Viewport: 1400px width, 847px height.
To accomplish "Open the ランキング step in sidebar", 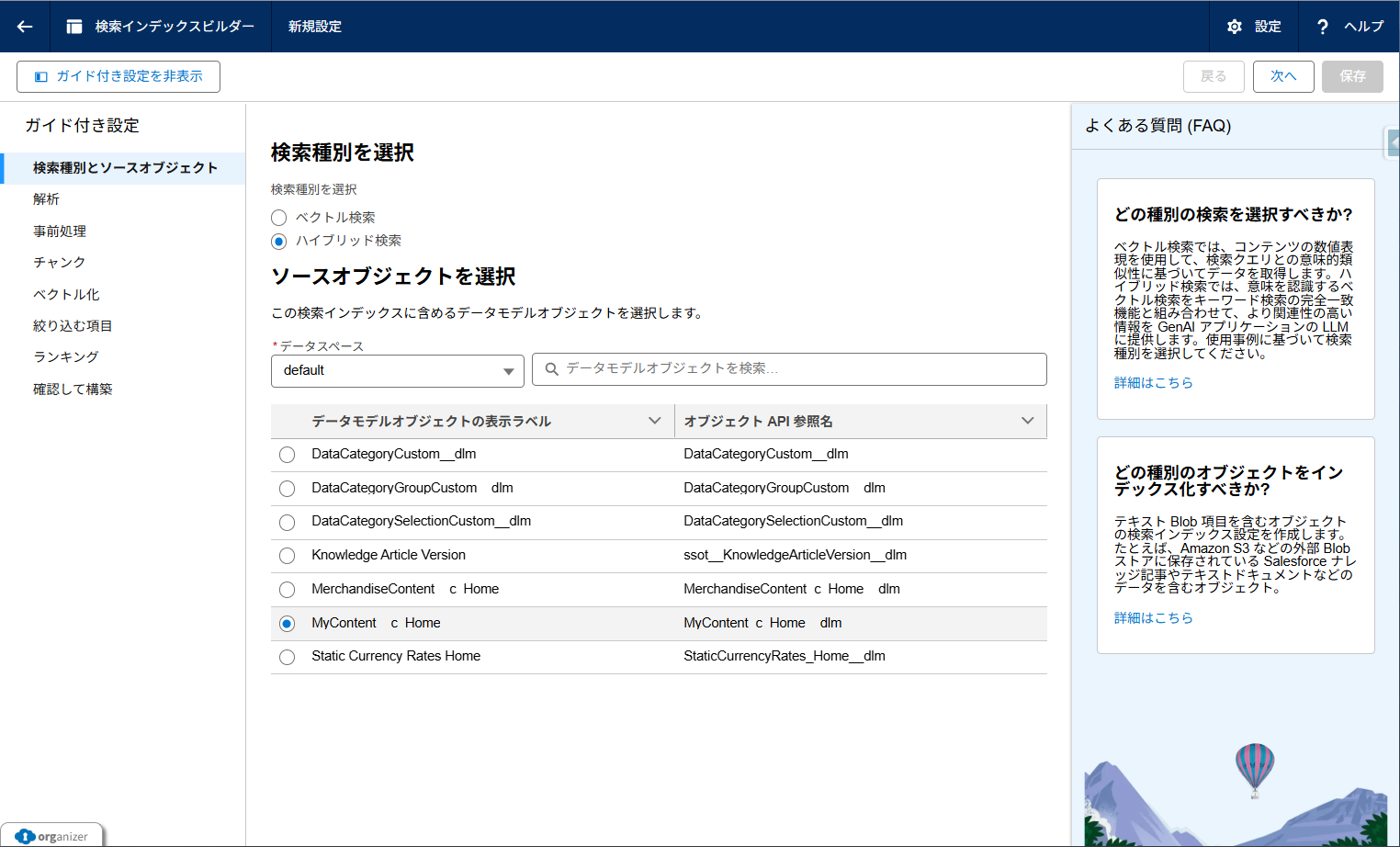I will (66, 357).
